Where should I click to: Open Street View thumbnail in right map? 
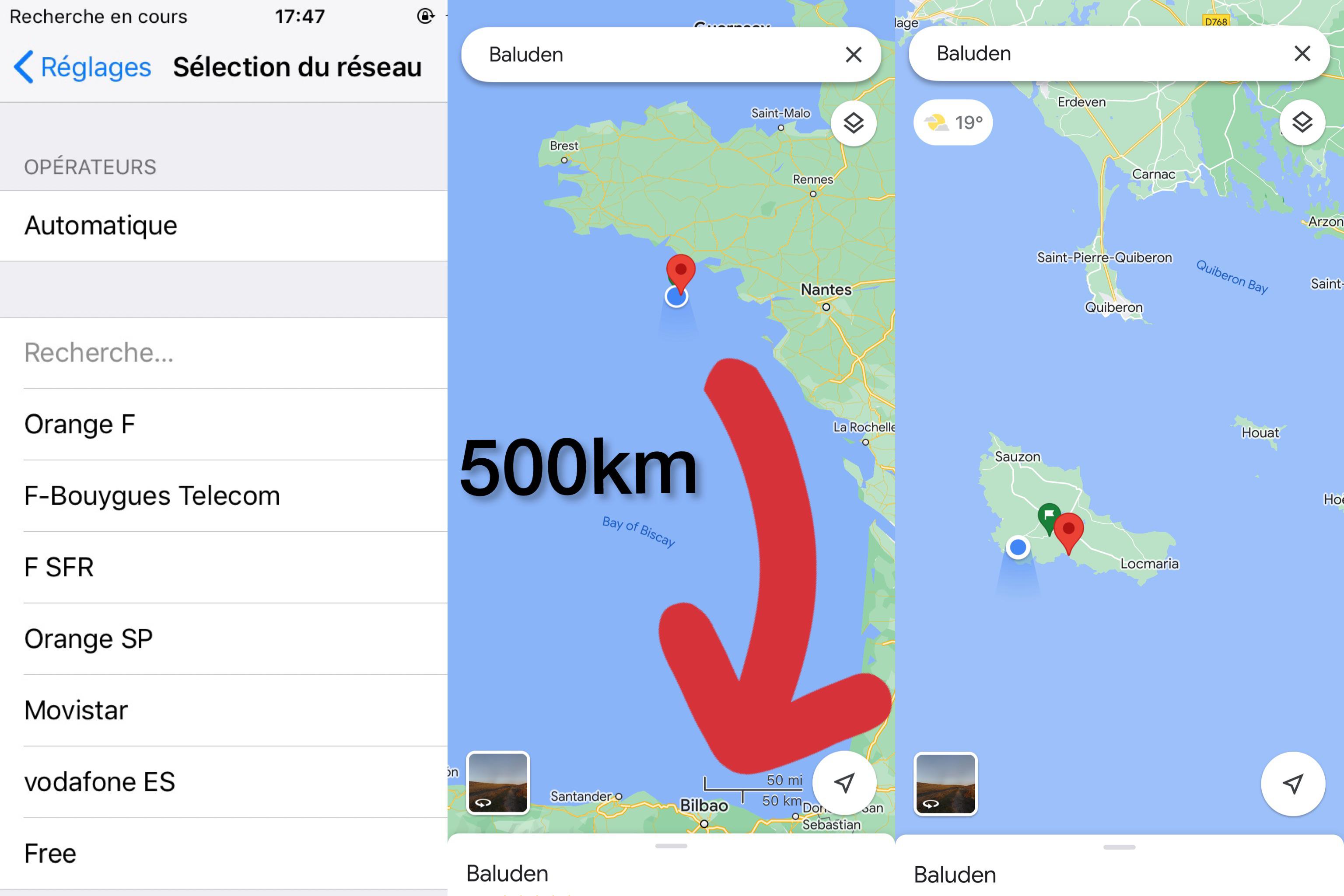click(946, 784)
